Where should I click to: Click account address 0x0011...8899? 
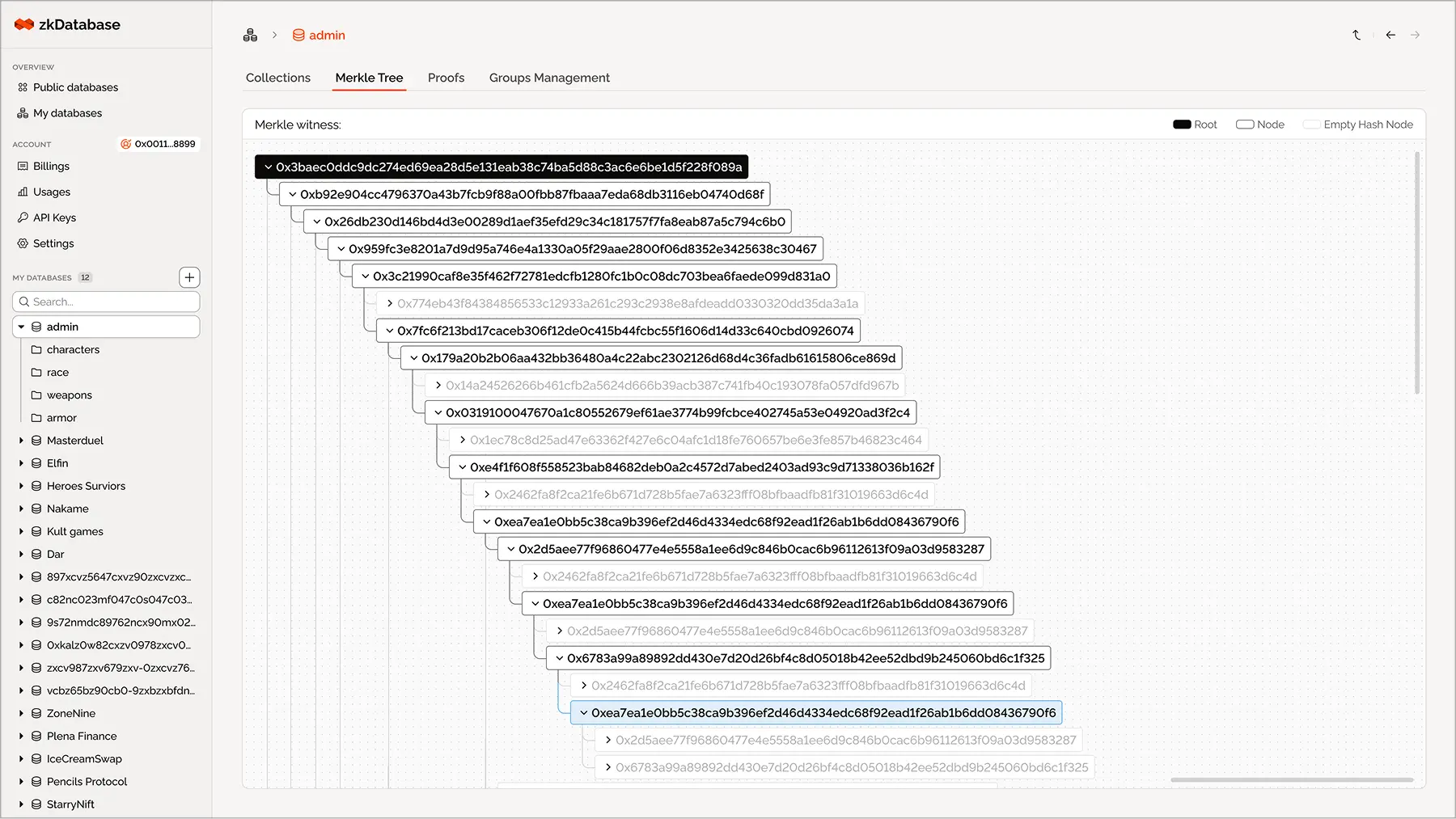(x=165, y=144)
